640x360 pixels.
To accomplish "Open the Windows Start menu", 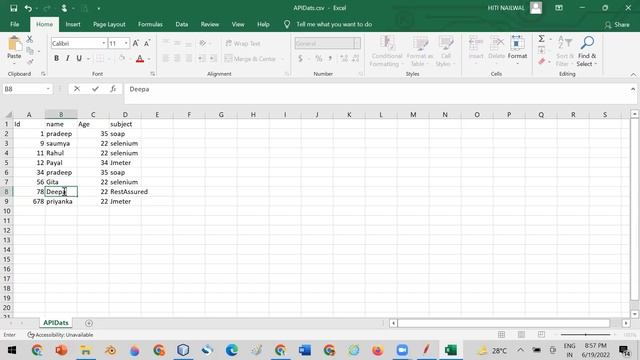I will pyautogui.click(x=11, y=350).
